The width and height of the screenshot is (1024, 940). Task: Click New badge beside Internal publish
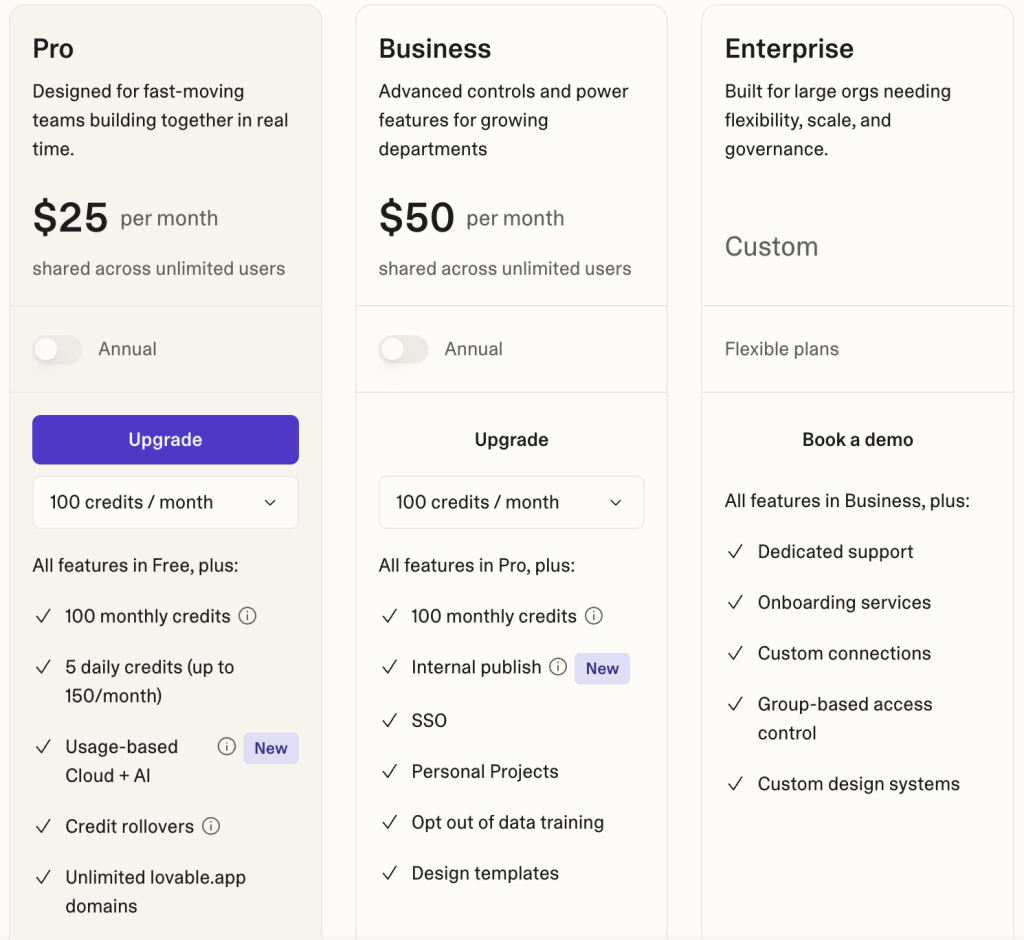coord(602,668)
